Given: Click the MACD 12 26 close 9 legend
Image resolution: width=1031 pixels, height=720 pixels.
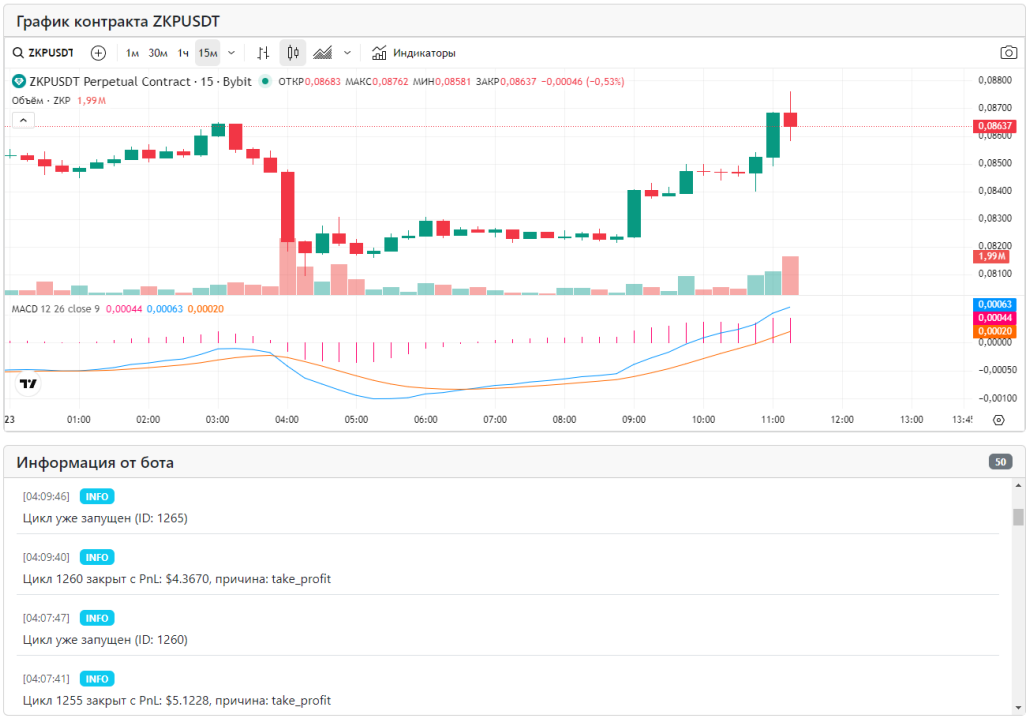Looking at the screenshot, I should [x=55, y=309].
